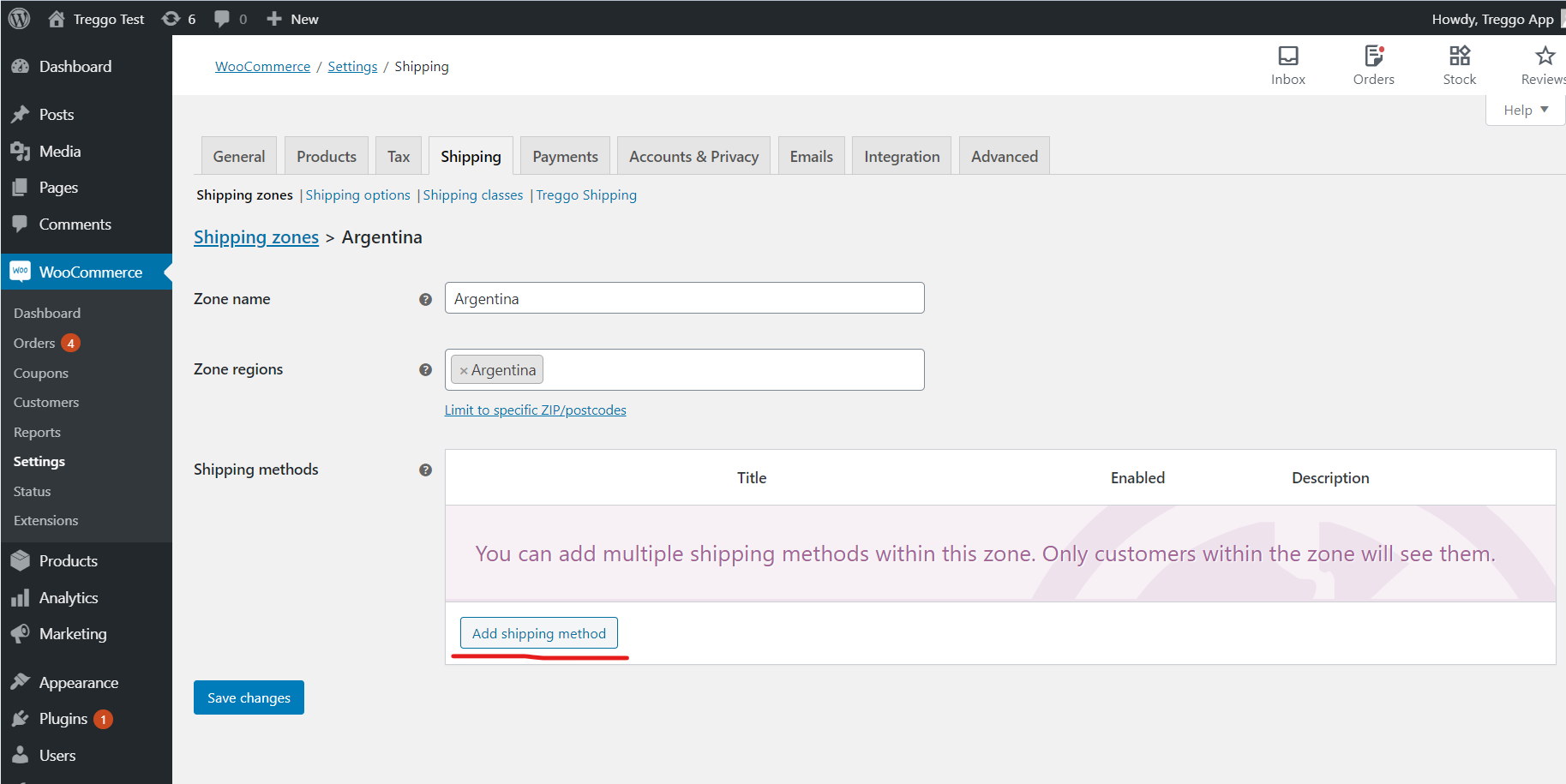
Task: Focus the Zone name input field
Action: coord(684,298)
